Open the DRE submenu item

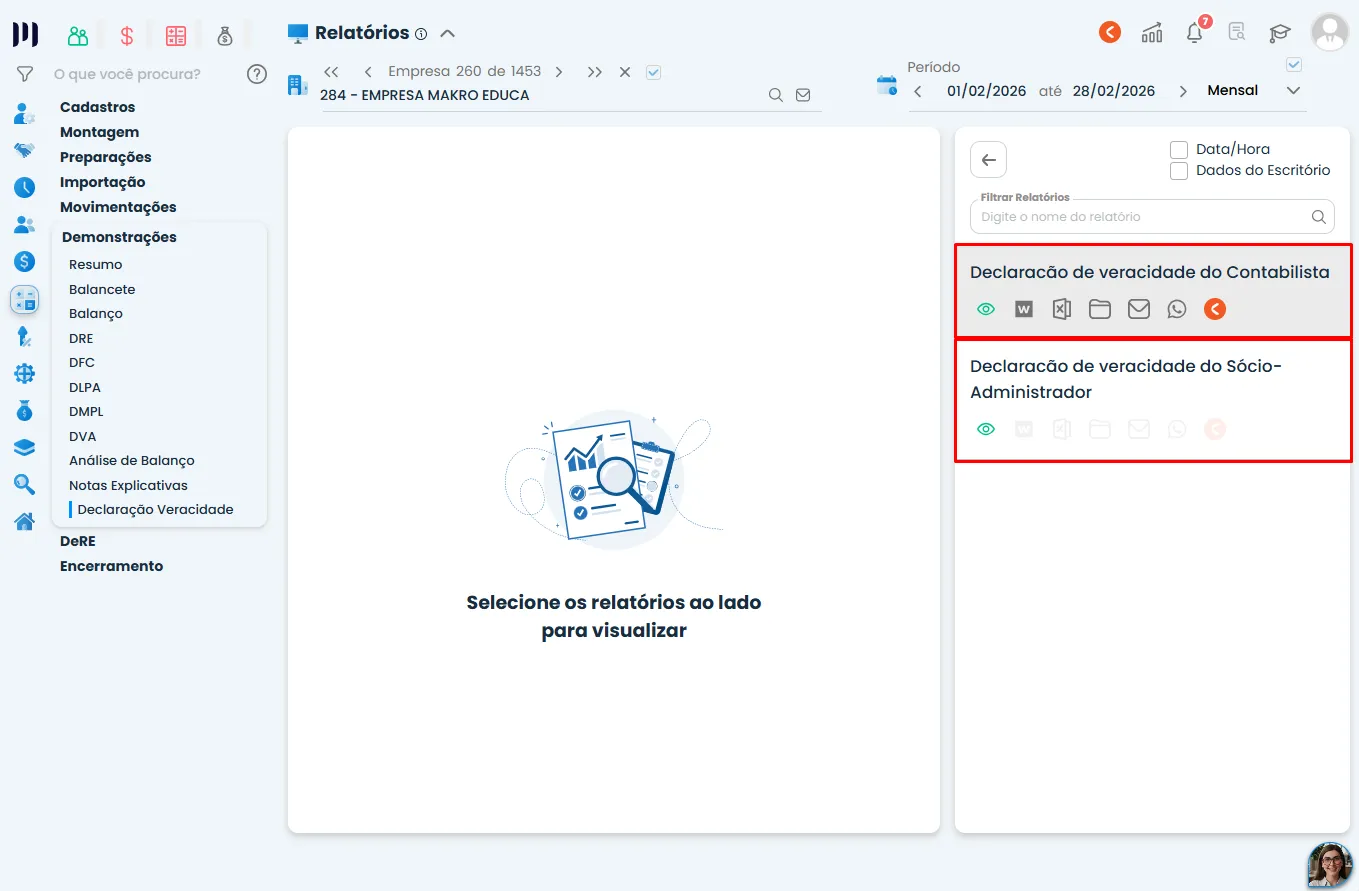tap(81, 338)
